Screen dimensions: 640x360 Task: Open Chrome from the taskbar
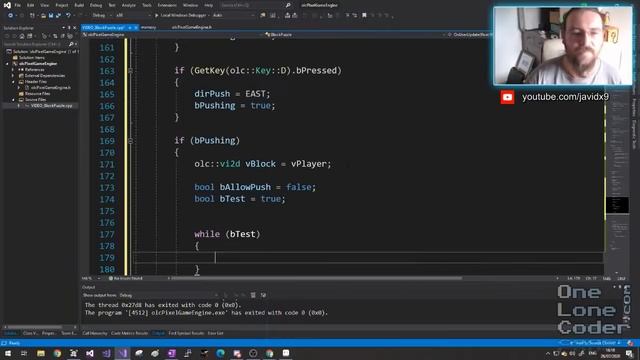point(57,353)
